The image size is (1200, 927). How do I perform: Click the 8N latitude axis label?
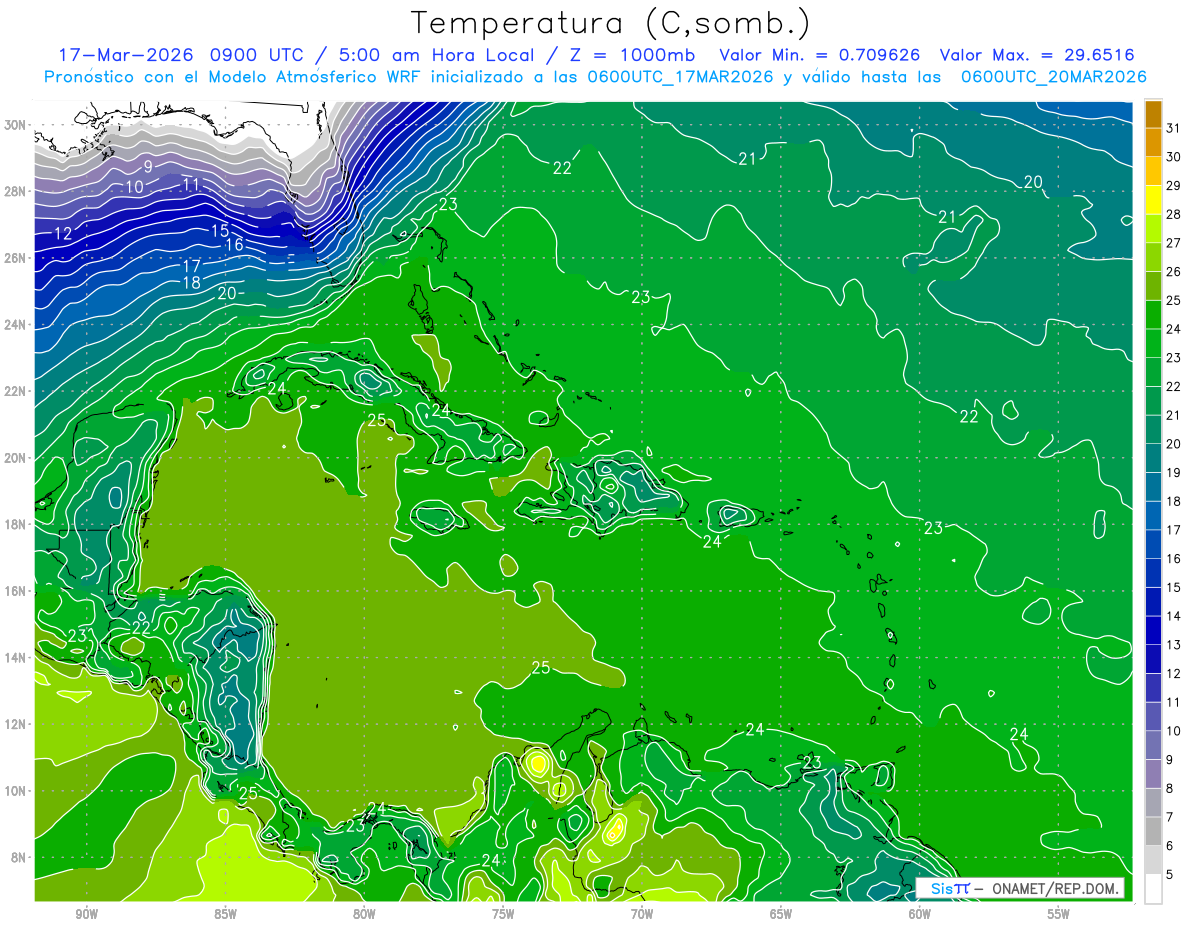pos(20,857)
